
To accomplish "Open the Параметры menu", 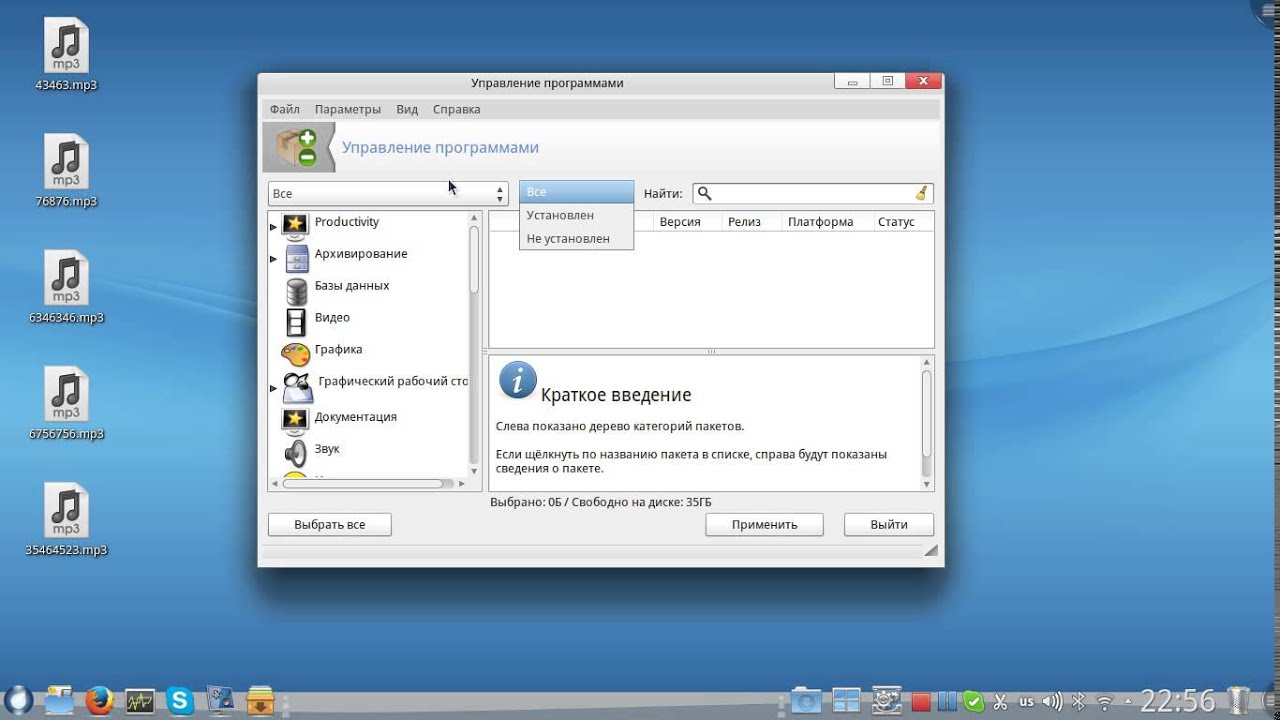I will [348, 109].
